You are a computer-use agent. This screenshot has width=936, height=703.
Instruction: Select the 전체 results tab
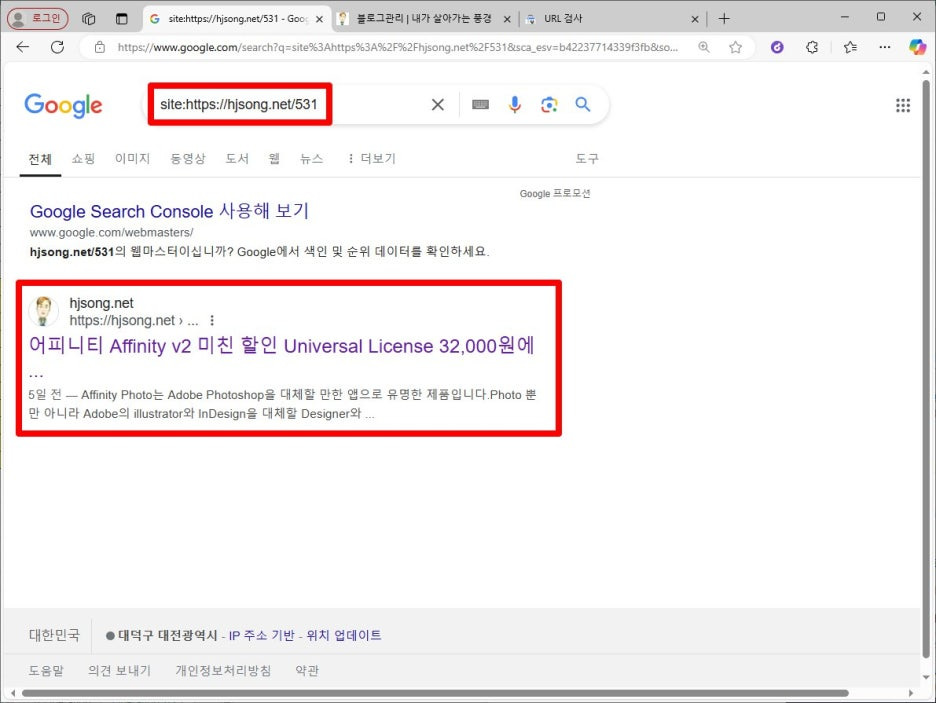coord(40,159)
